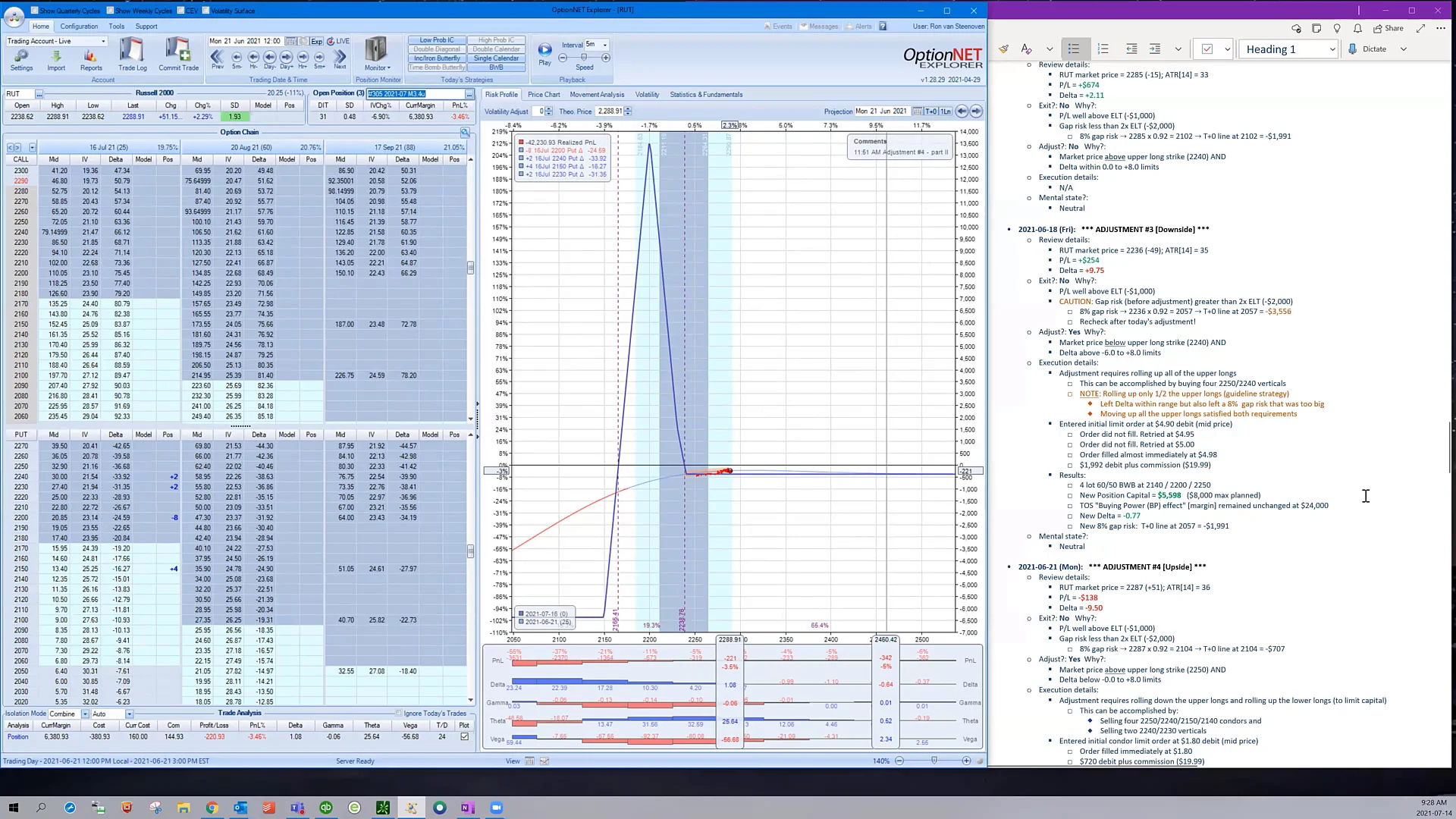Image resolution: width=1456 pixels, height=819 pixels.
Task: Move projection date back one step
Action: tap(962, 111)
